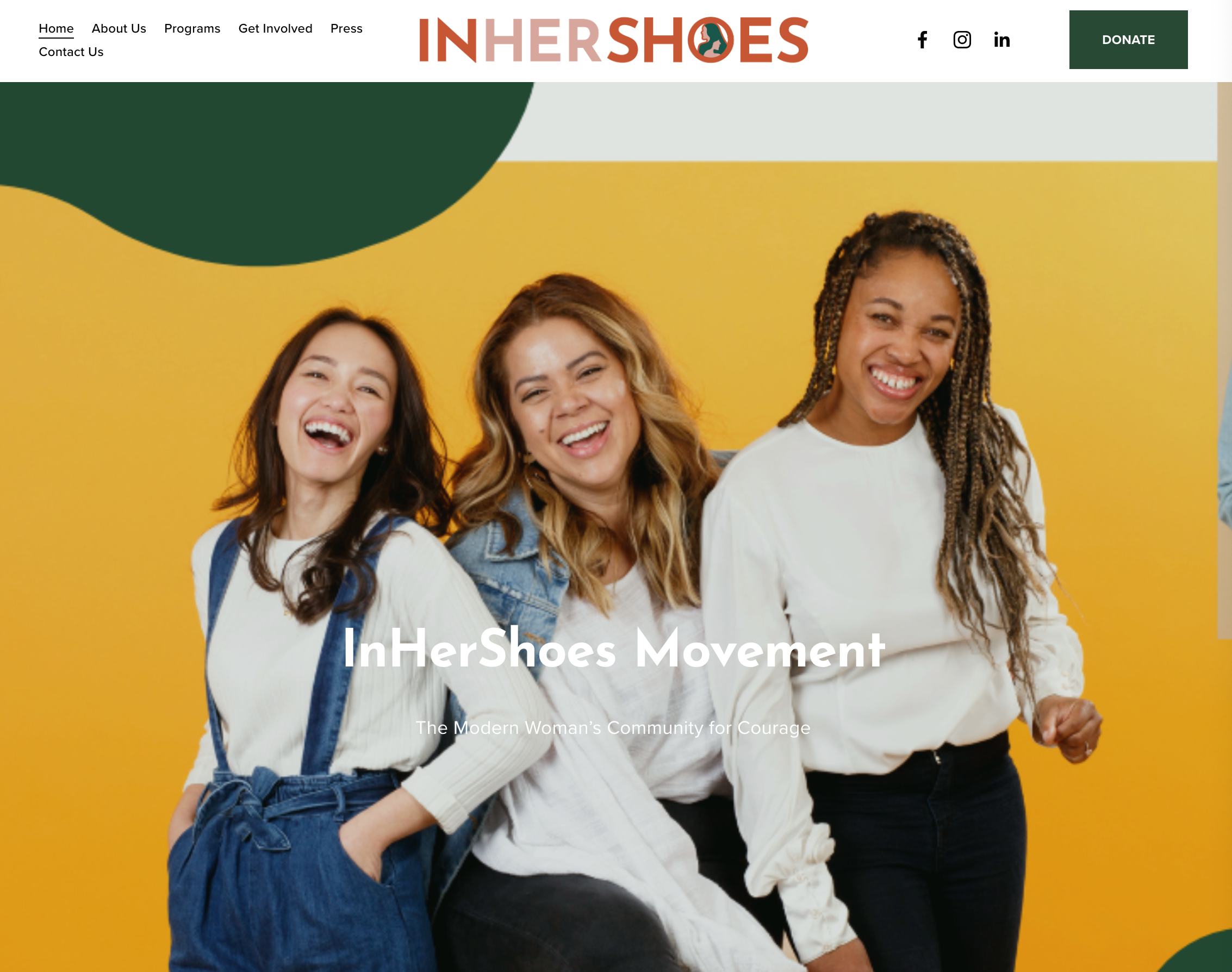Viewport: 1232px width, 972px height.
Task: Open the Programs menu item
Action: [x=192, y=28]
